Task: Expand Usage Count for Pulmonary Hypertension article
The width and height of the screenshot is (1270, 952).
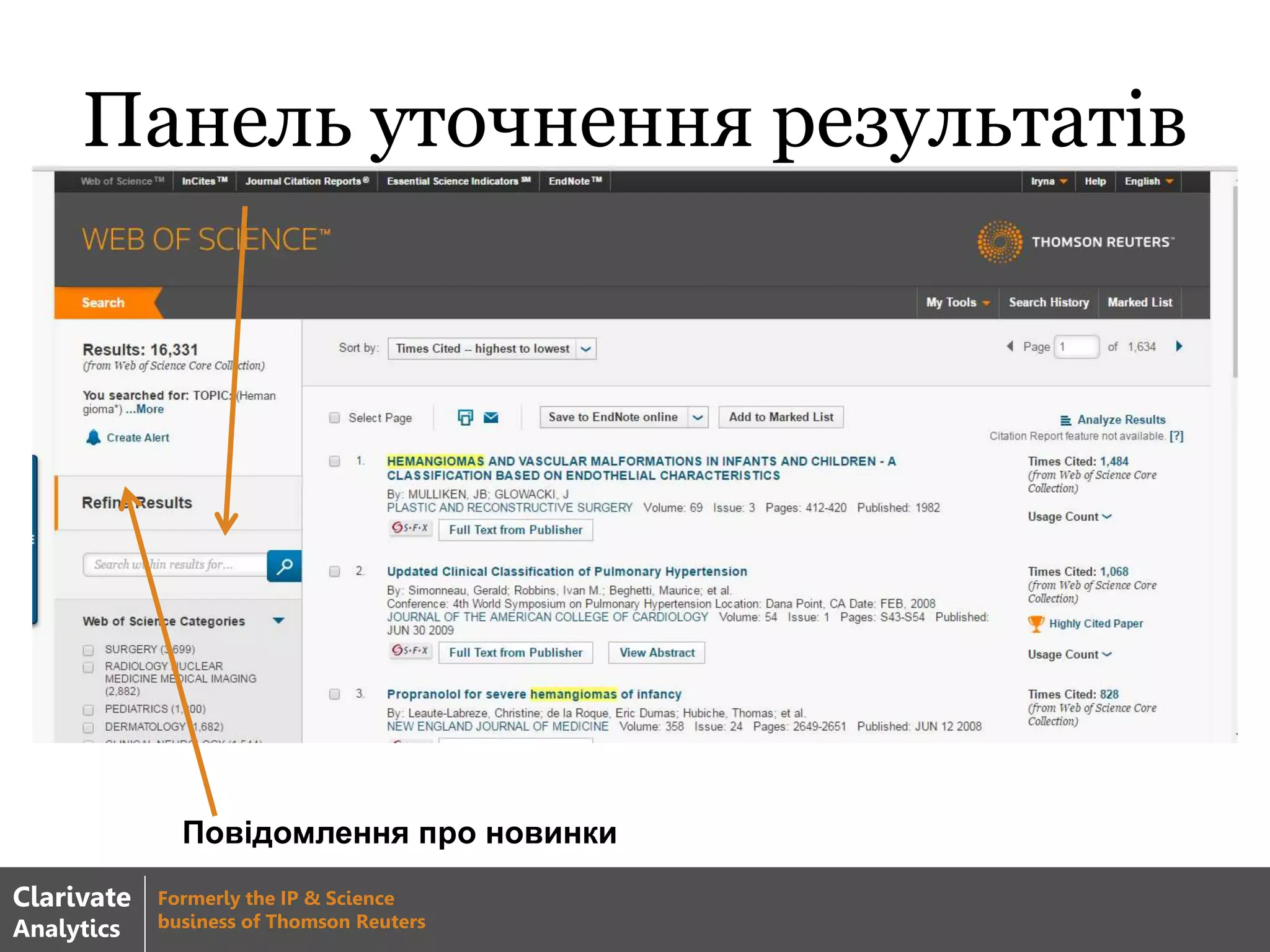Action: click(1069, 654)
